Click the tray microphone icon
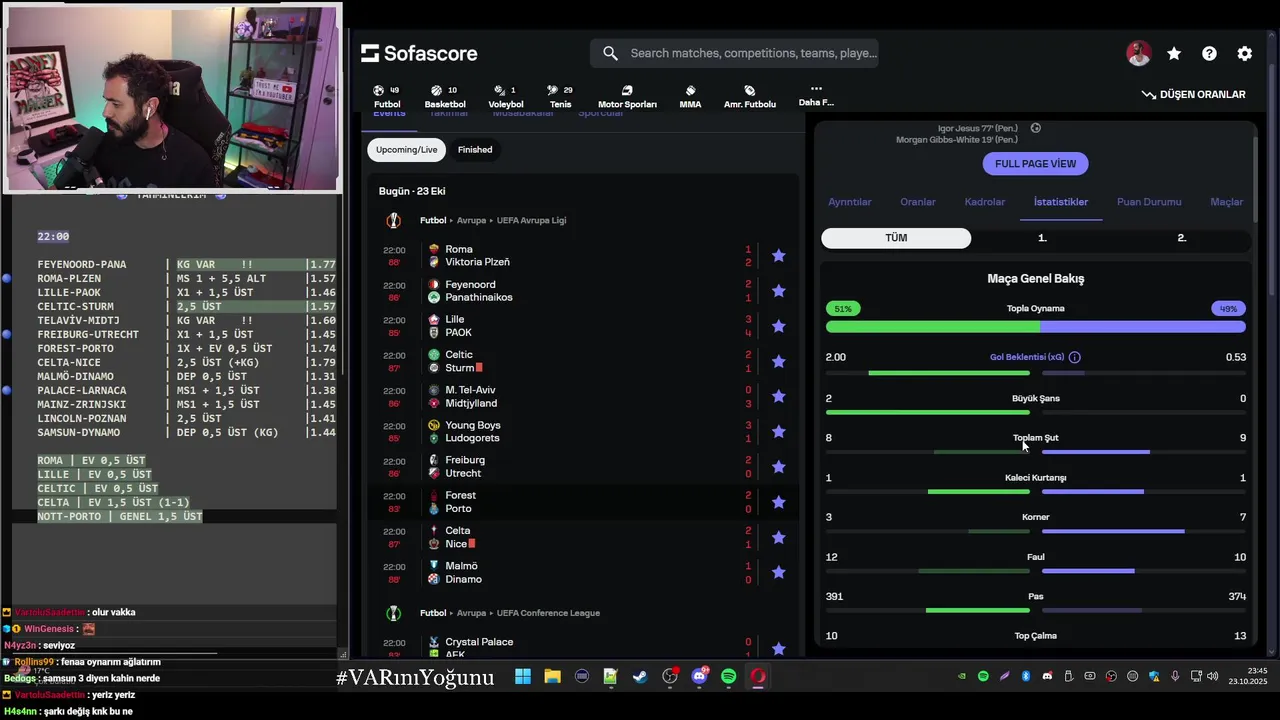This screenshot has width=1280, height=720. point(1175,677)
